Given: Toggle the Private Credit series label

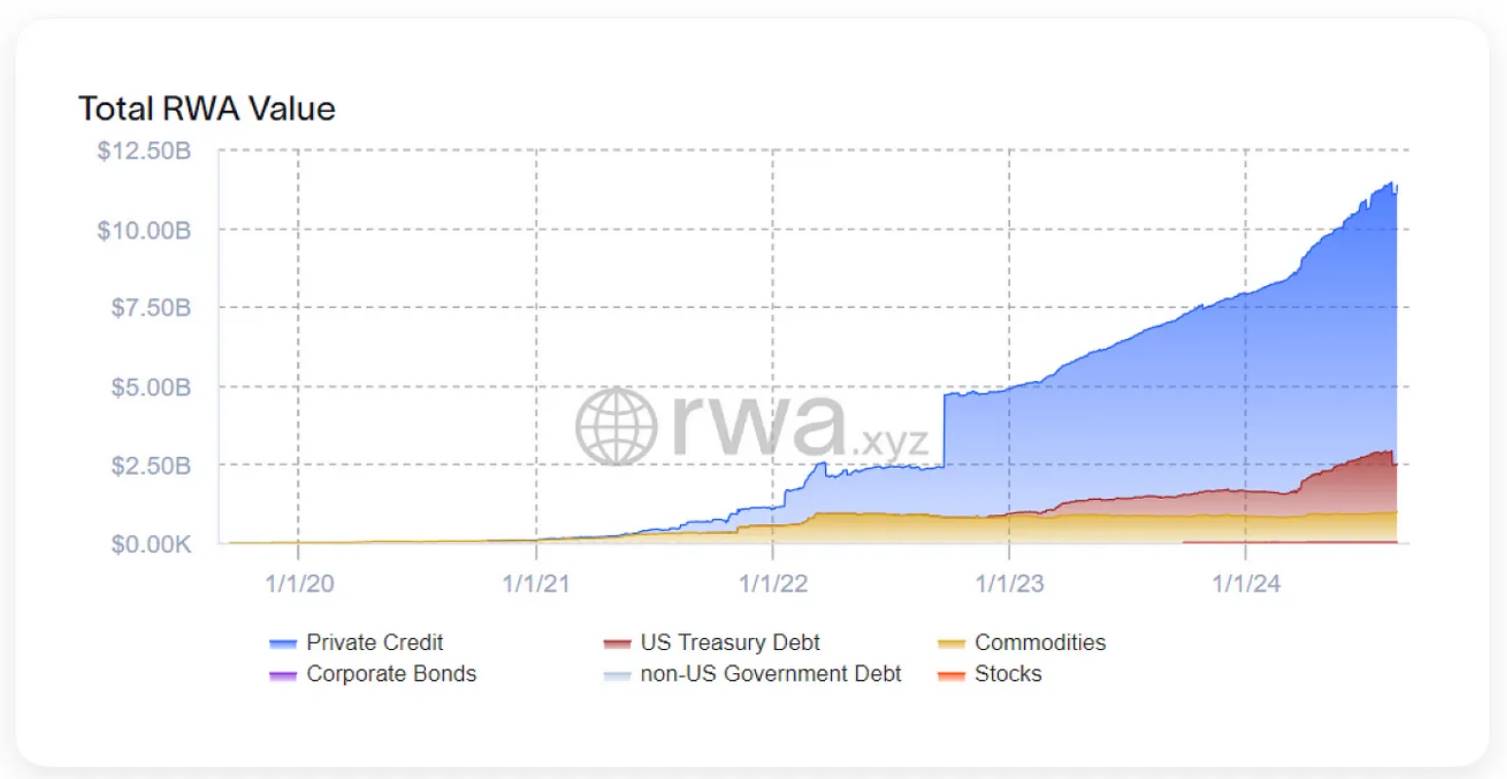Looking at the screenshot, I should click(x=374, y=643).
